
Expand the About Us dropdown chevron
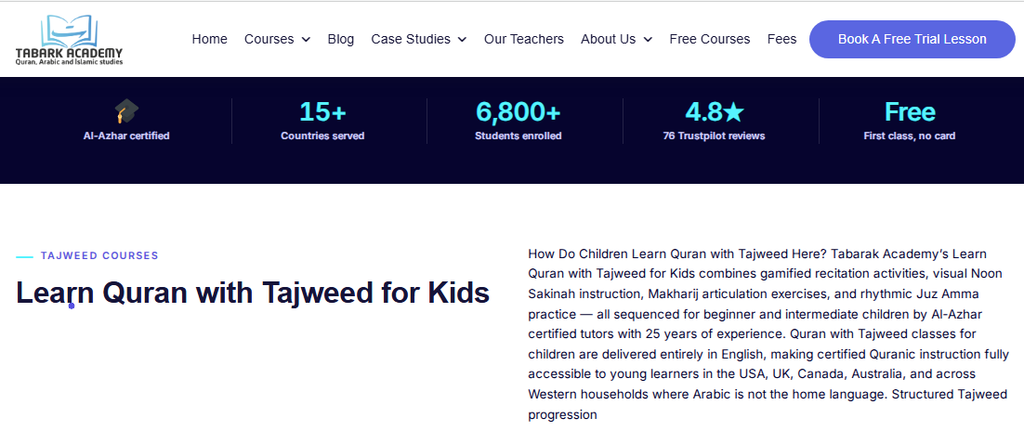647,40
